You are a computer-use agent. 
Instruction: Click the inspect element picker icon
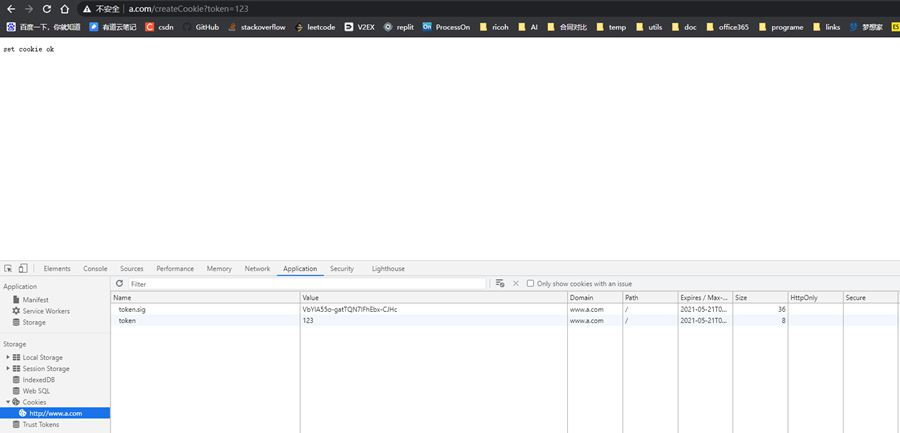pyautogui.click(x=8, y=269)
